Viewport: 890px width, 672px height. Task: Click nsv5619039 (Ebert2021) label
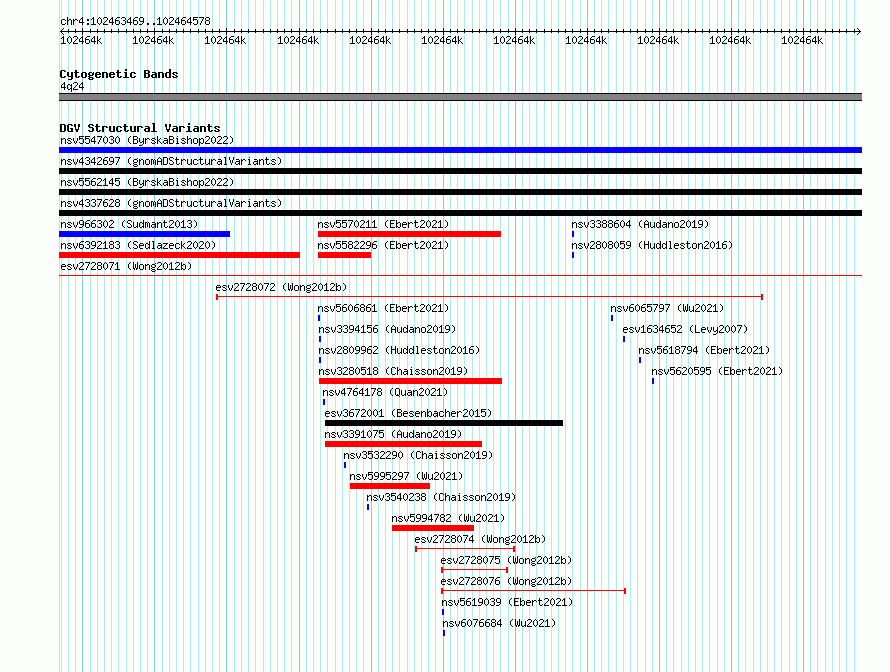click(507, 602)
